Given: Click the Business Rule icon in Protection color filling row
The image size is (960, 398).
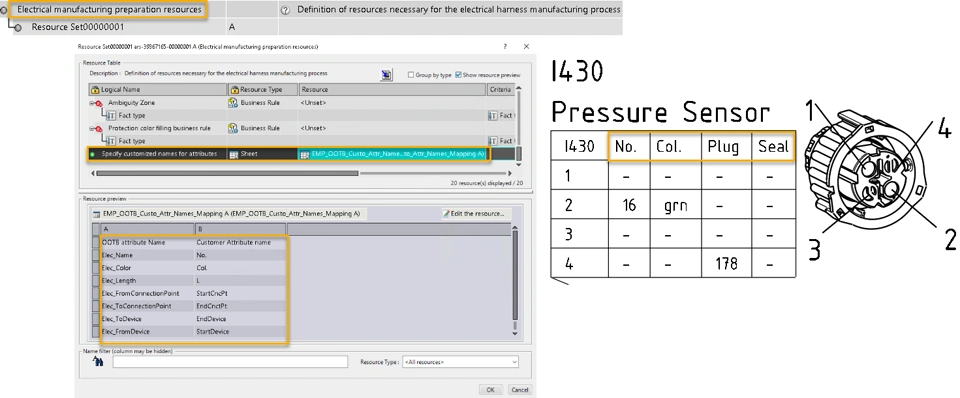Looking at the screenshot, I should click(x=233, y=128).
